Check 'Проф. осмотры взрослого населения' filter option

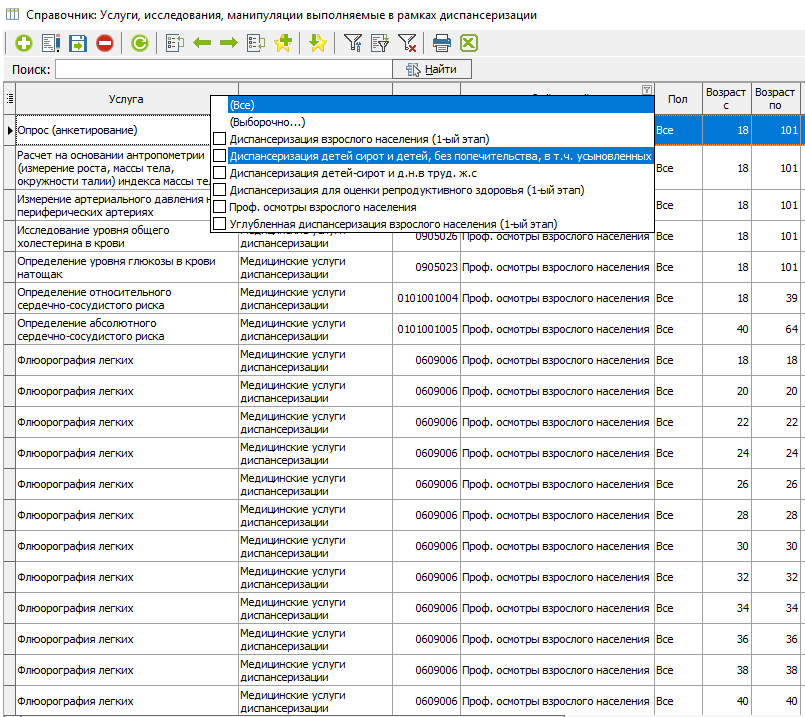tap(220, 207)
